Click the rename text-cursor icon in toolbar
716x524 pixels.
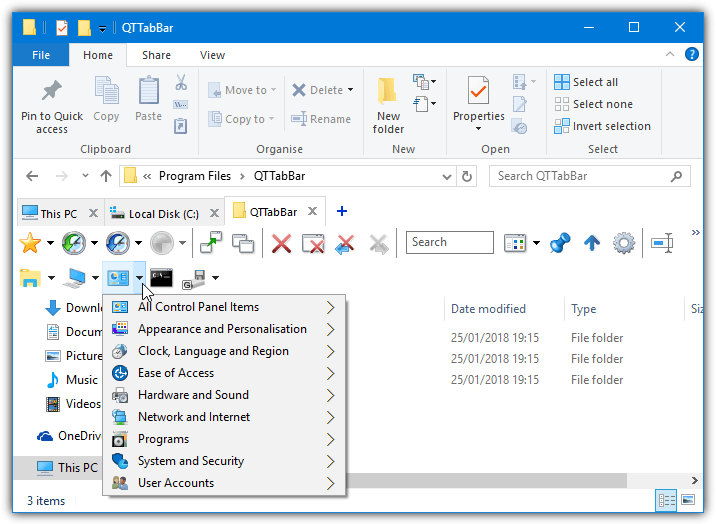(x=662, y=242)
